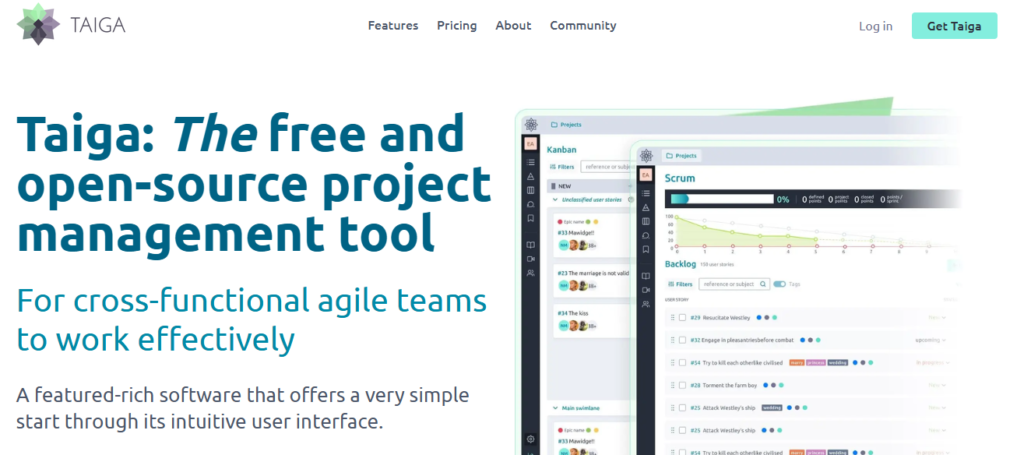Open Projects folder tab in Kanban window
Screen dimensions: 1024x455
(566, 124)
